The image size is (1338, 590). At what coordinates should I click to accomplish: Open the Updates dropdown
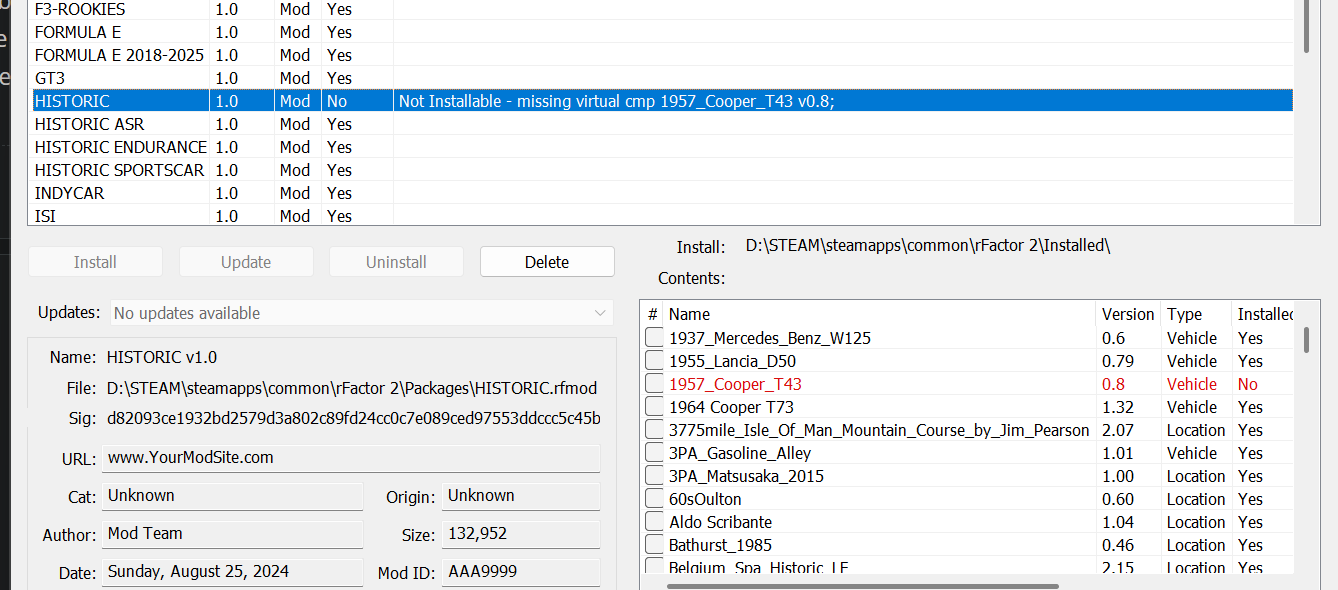tap(361, 313)
